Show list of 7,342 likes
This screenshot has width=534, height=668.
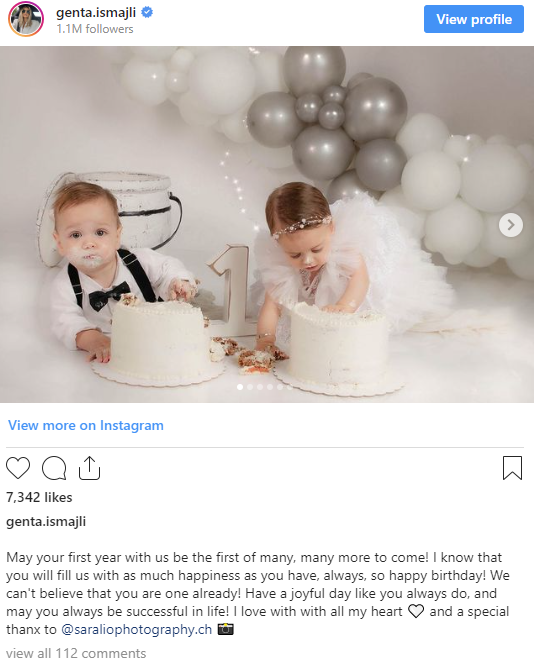coord(39,497)
